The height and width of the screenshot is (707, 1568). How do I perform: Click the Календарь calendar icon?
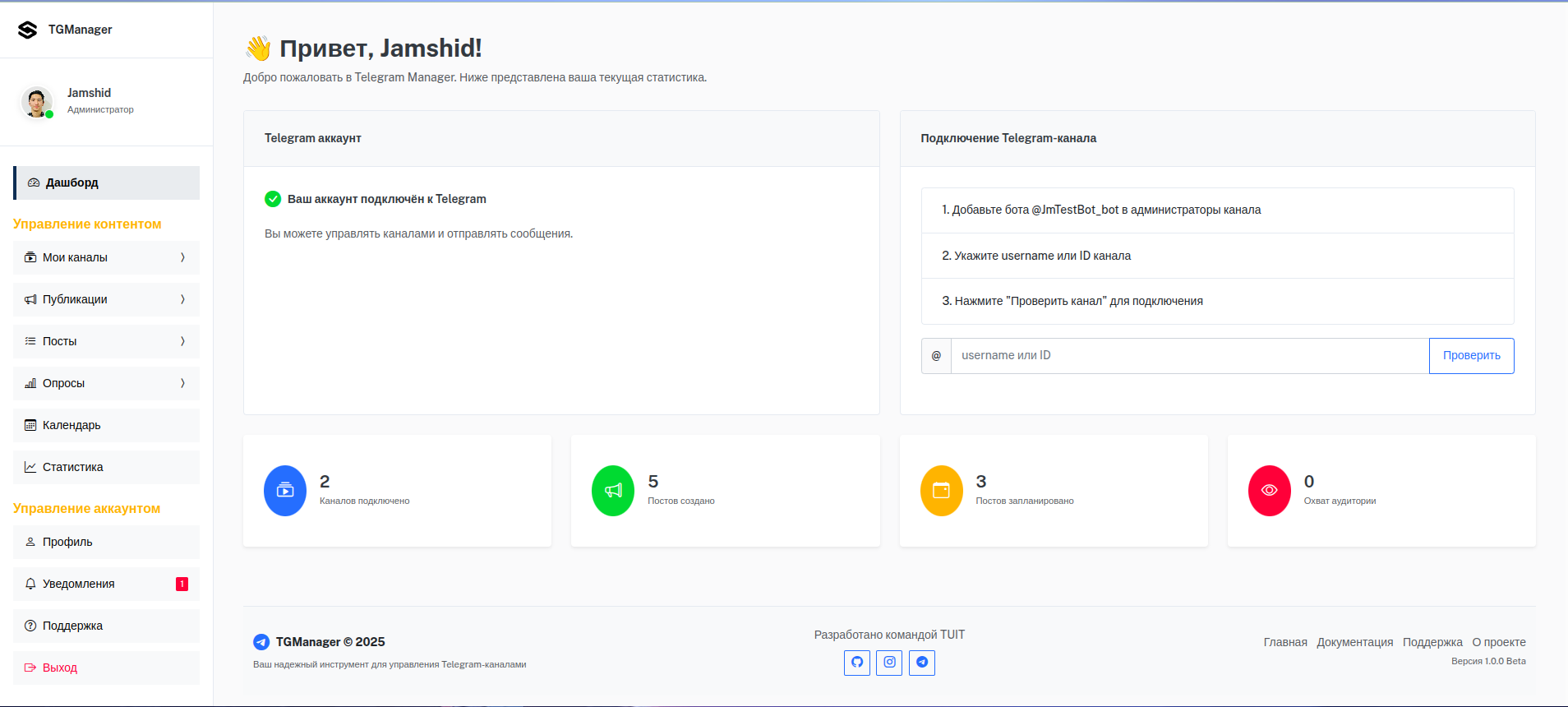pyautogui.click(x=30, y=425)
